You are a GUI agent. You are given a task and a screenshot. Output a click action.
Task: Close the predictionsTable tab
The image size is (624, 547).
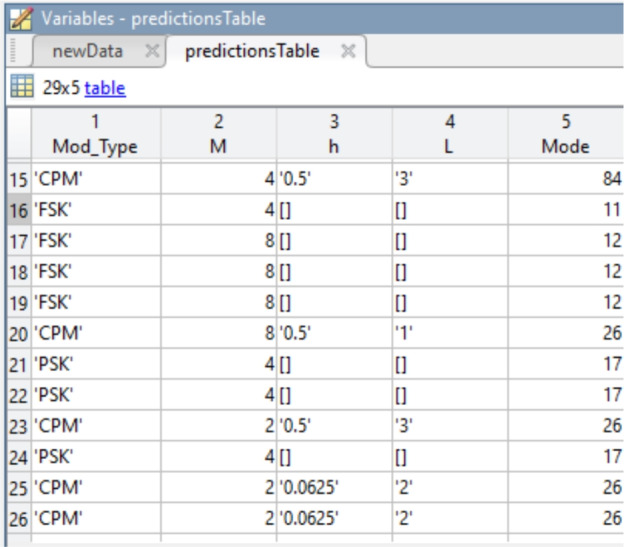point(349,51)
